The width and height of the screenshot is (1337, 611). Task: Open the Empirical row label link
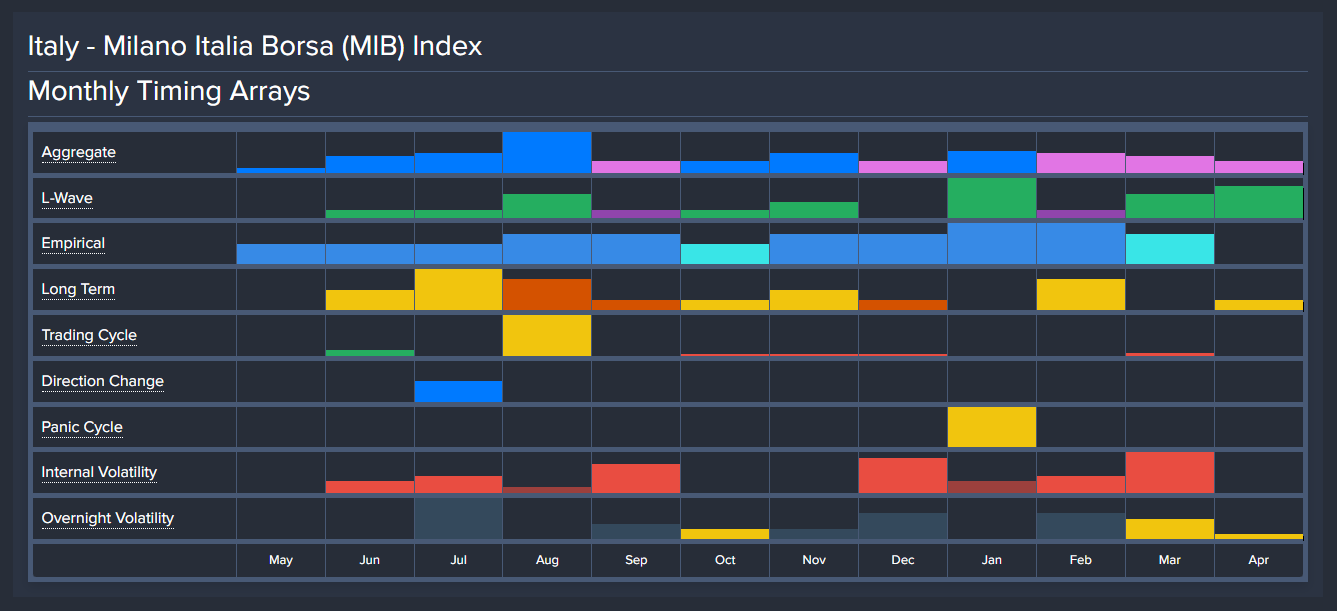73,243
